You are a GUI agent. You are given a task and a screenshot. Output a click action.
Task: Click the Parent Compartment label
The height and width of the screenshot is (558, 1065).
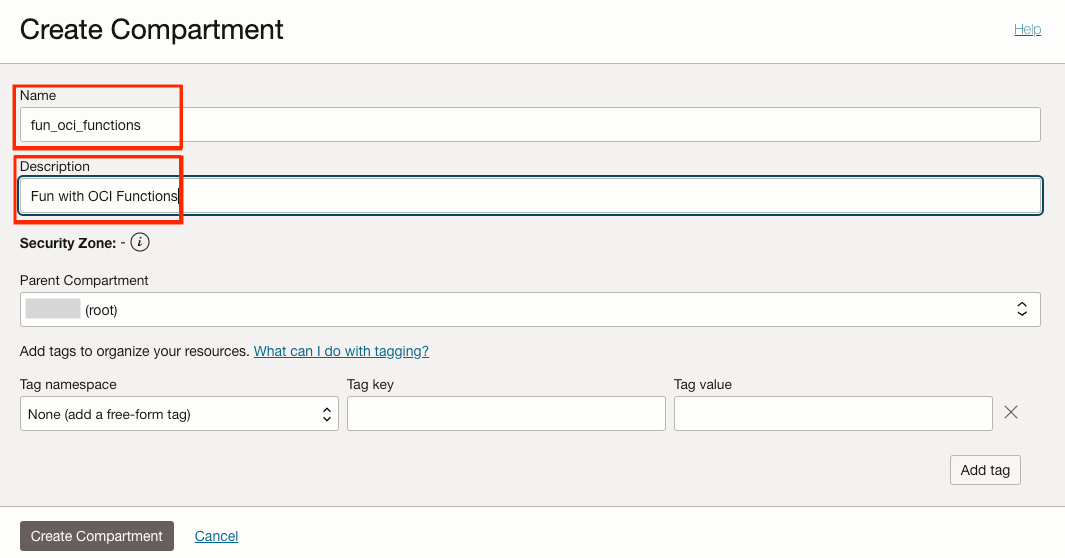click(x=84, y=280)
